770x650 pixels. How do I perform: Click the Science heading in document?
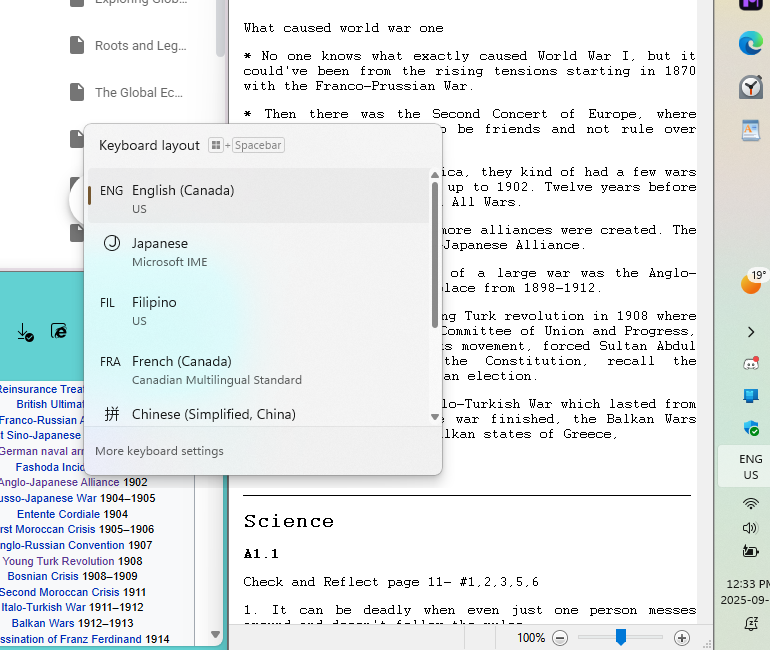(289, 521)
